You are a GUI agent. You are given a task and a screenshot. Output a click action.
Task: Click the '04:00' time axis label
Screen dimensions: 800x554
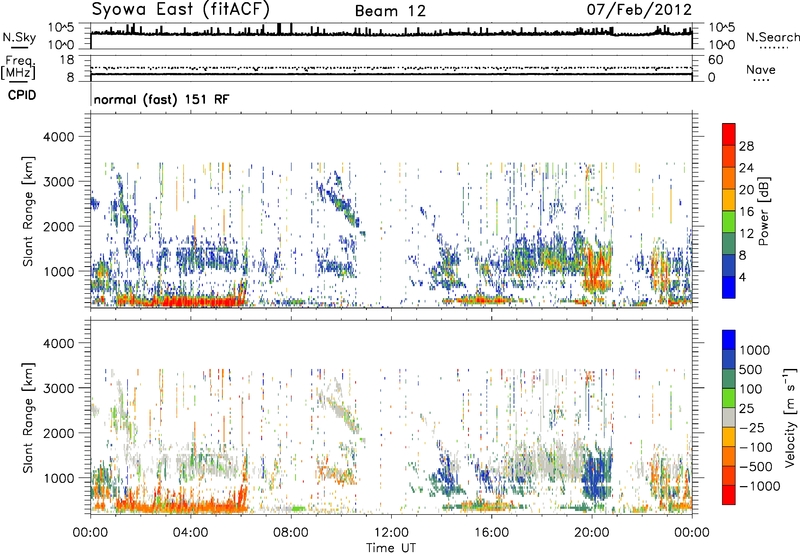point(190,533)
